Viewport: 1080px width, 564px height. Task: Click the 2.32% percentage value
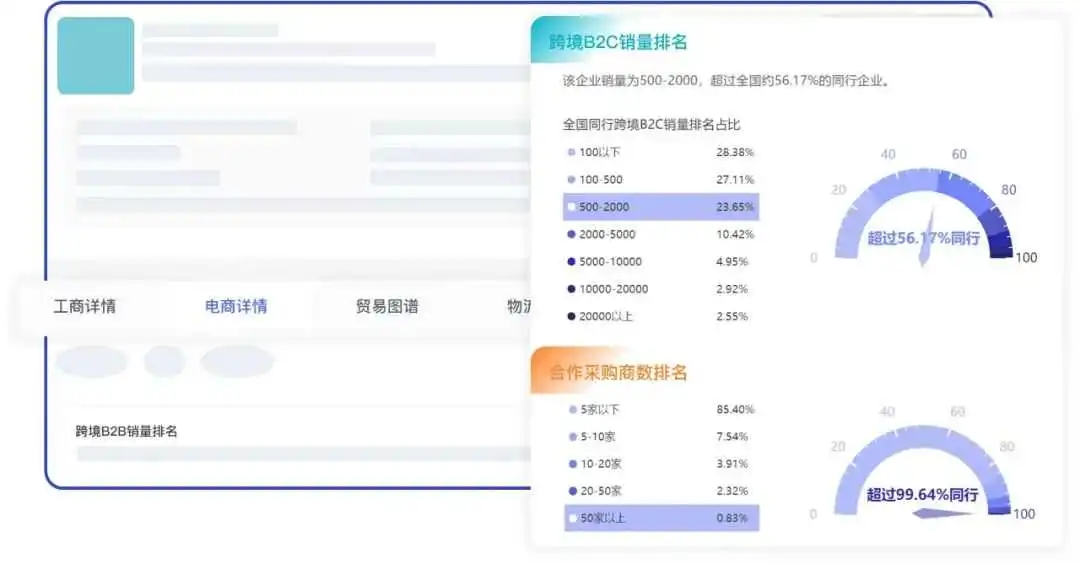pyautogui.click(x=731, y=491)
